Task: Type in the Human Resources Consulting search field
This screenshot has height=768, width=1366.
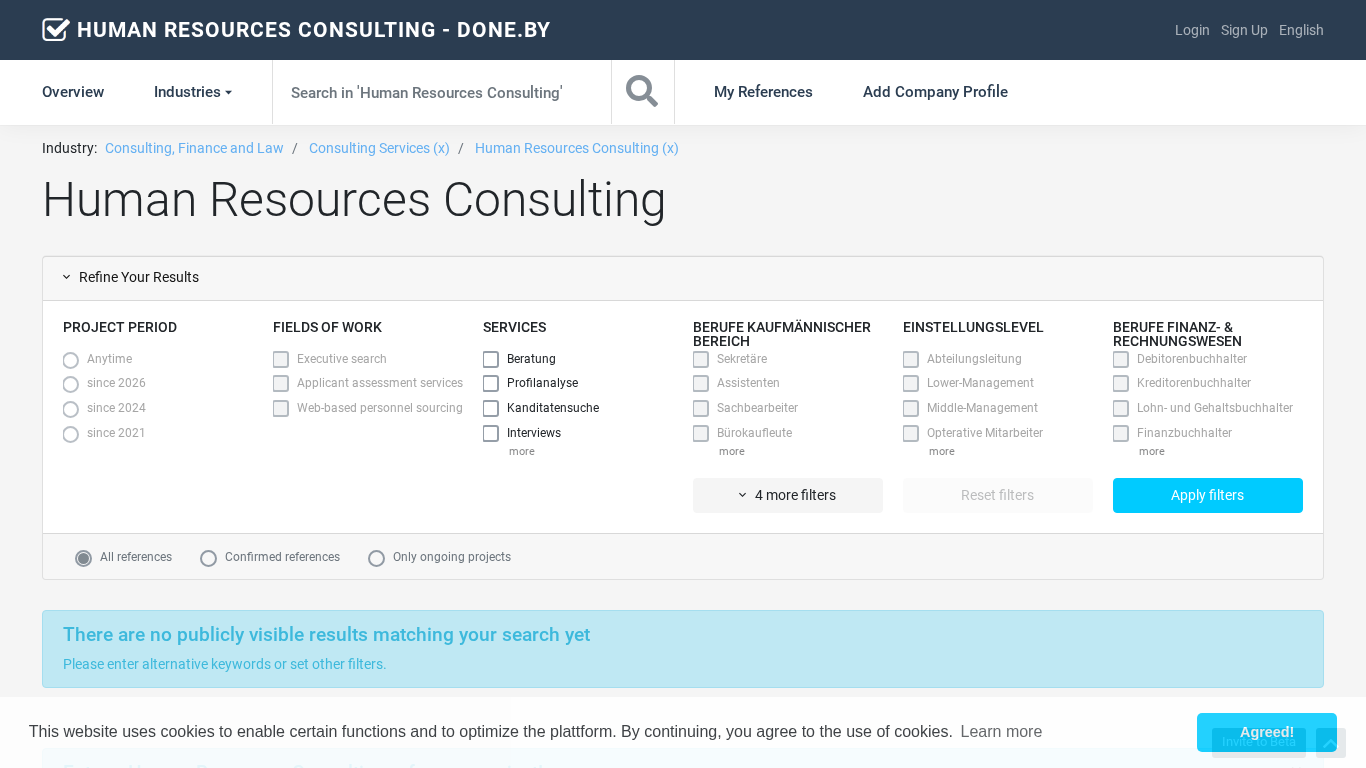Action: pyautogui.click(x=441, y=92)
